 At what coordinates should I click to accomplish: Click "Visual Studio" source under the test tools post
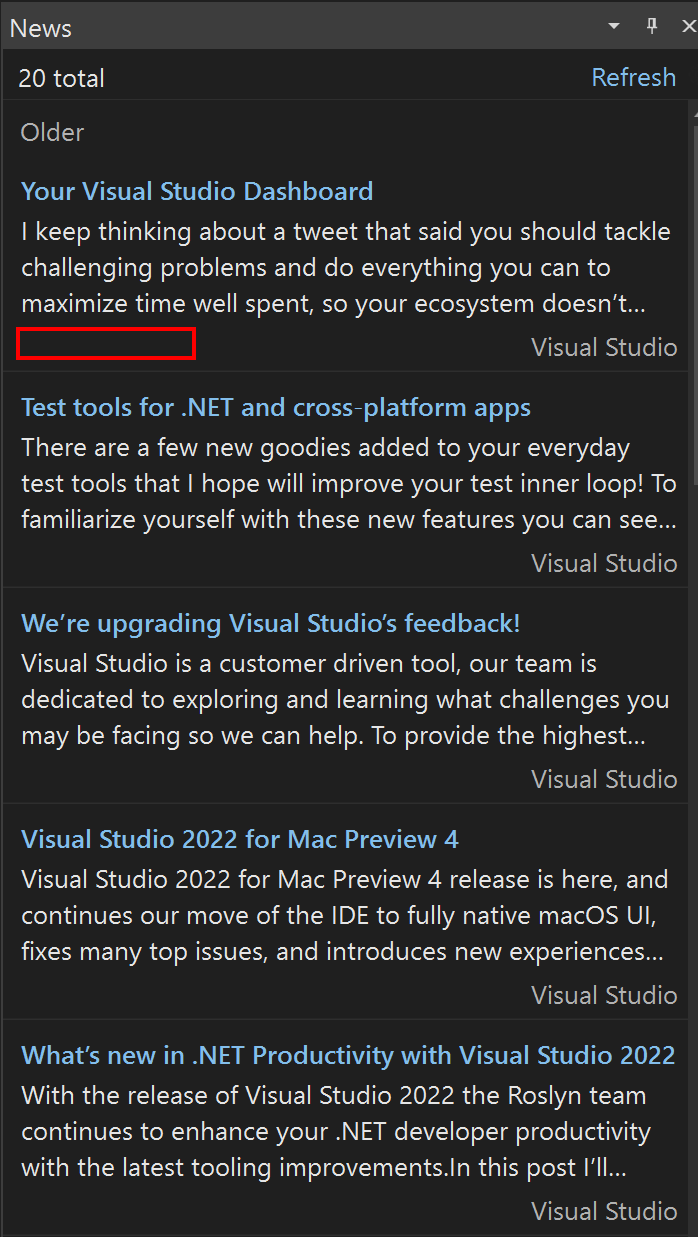point(604,563)
